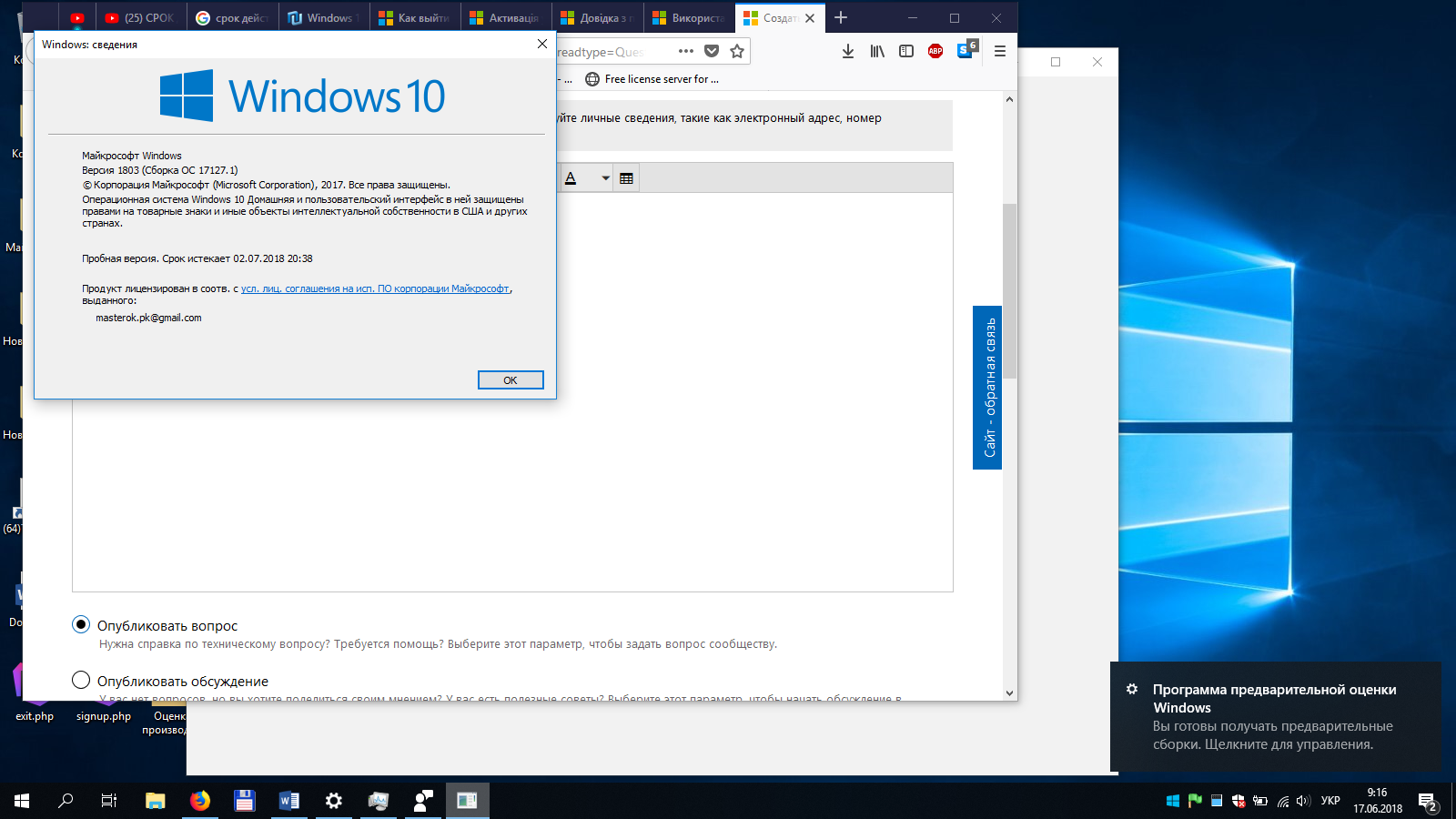Open Firefox downloads arrow
1456x819 pixels.
tap(848, 51)
